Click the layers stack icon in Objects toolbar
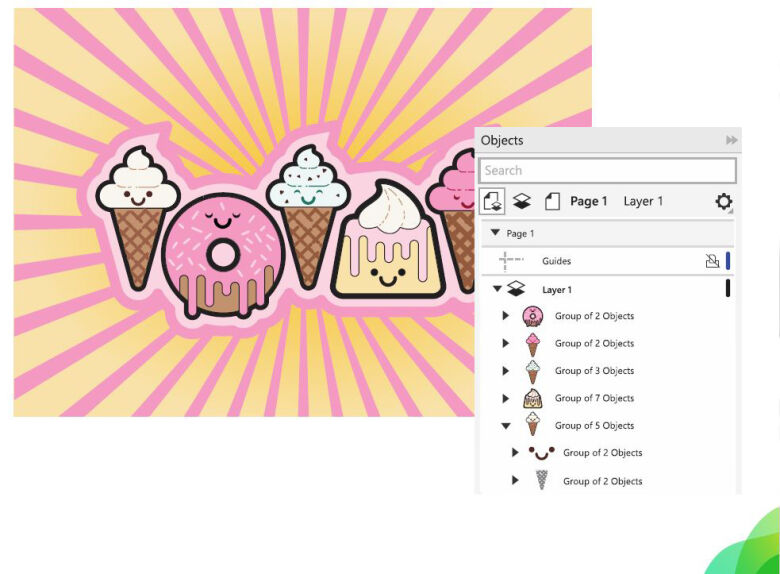 point(522,201)
